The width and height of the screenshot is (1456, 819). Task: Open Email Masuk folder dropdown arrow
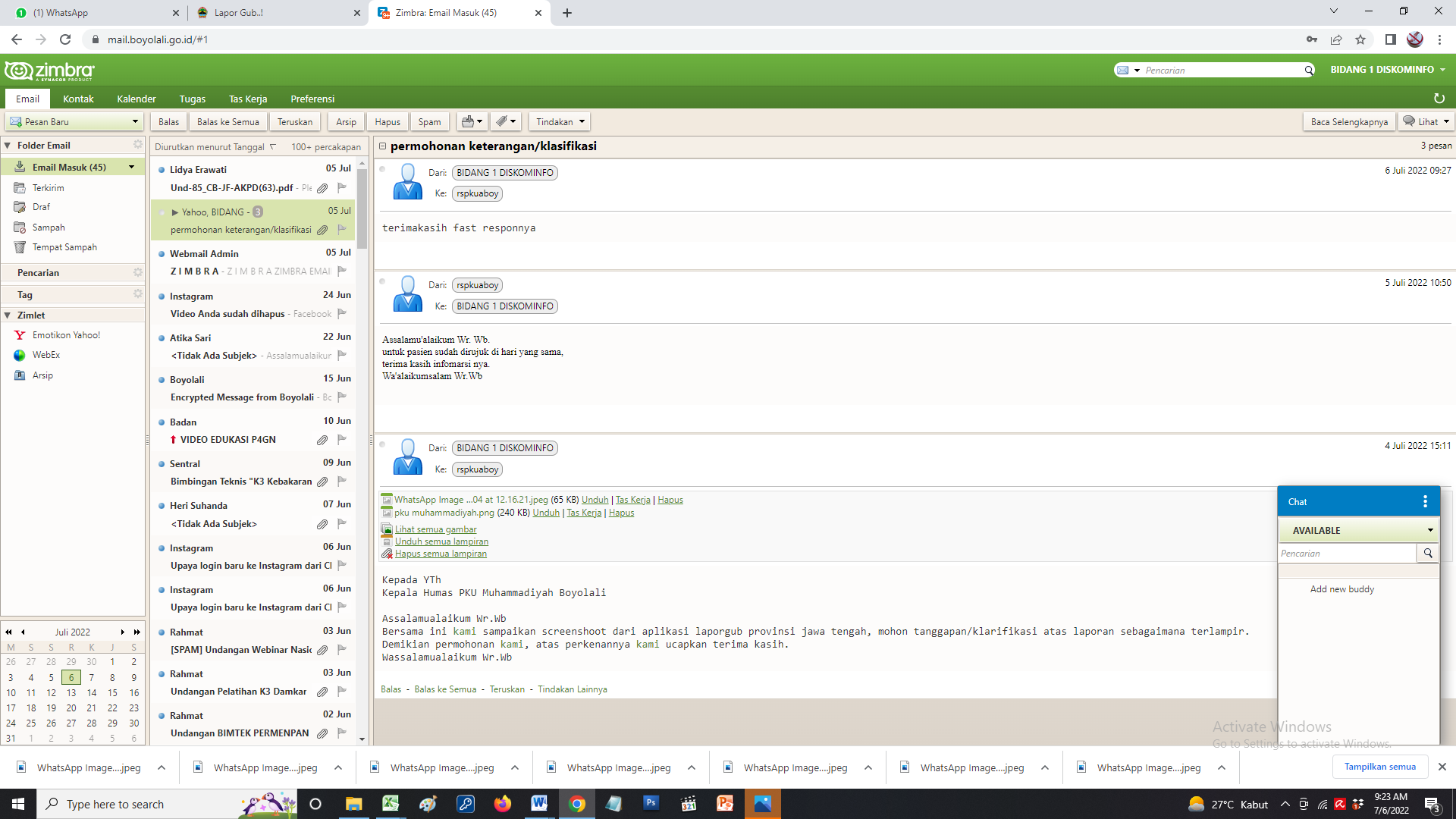click(131, 167)
